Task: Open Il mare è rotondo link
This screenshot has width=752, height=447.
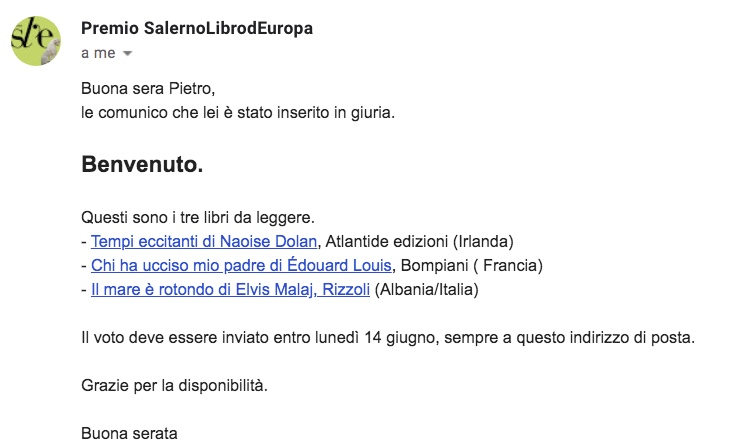Action: pos(231,289)
